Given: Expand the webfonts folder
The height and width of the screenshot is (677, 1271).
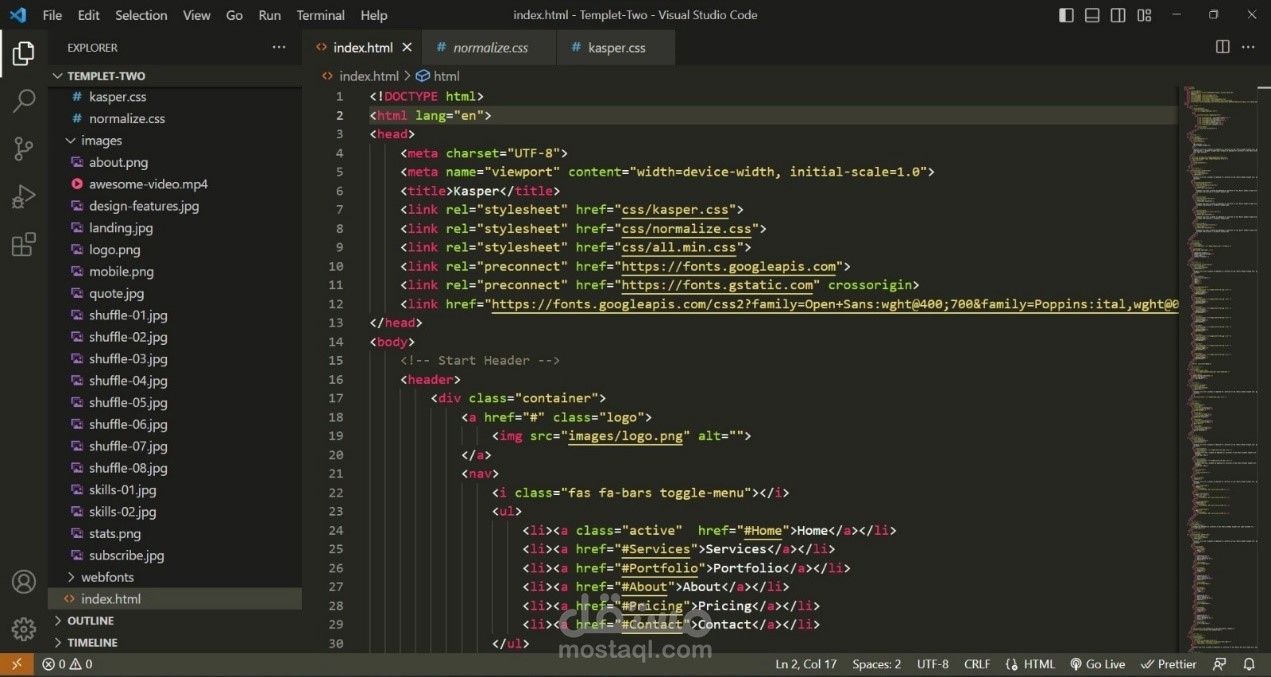Looking at the screenshot, I should click(x=175, y=577).
